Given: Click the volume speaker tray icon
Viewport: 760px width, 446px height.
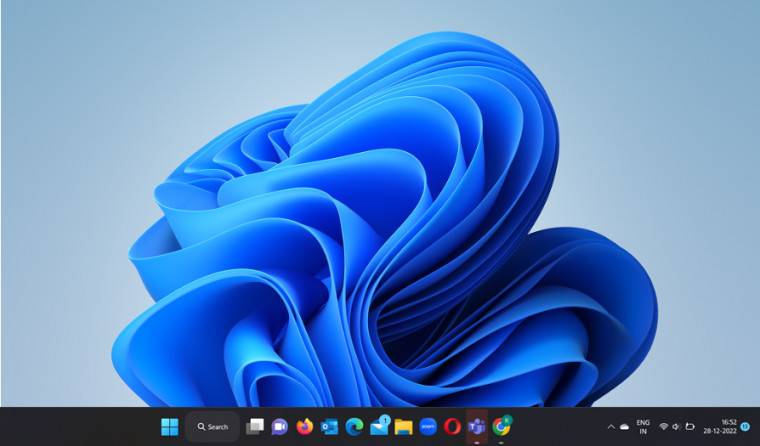Looking at the screenshot, I should pos(676,427).
